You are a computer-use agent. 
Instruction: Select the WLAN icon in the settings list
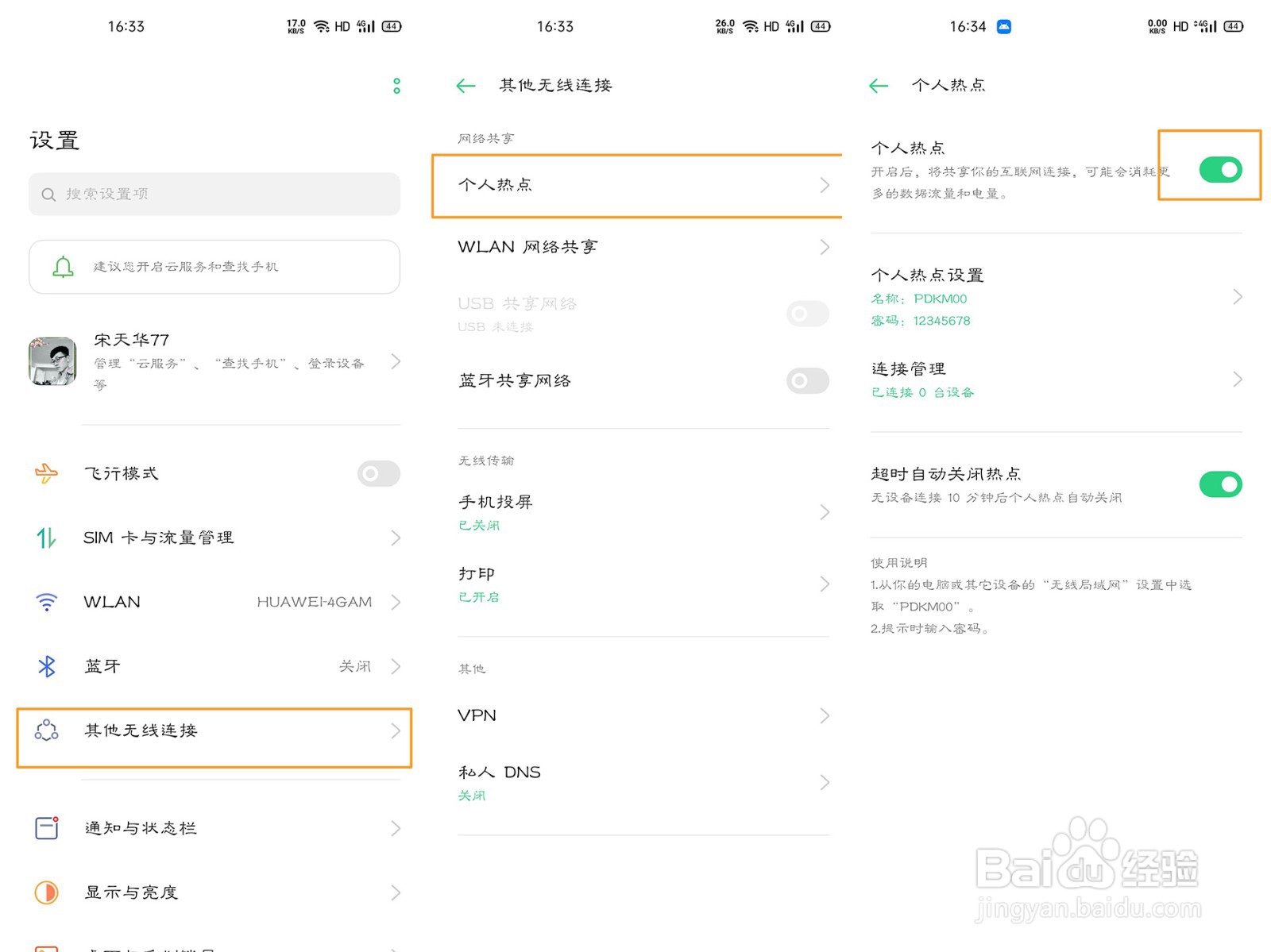pos(47,602)
